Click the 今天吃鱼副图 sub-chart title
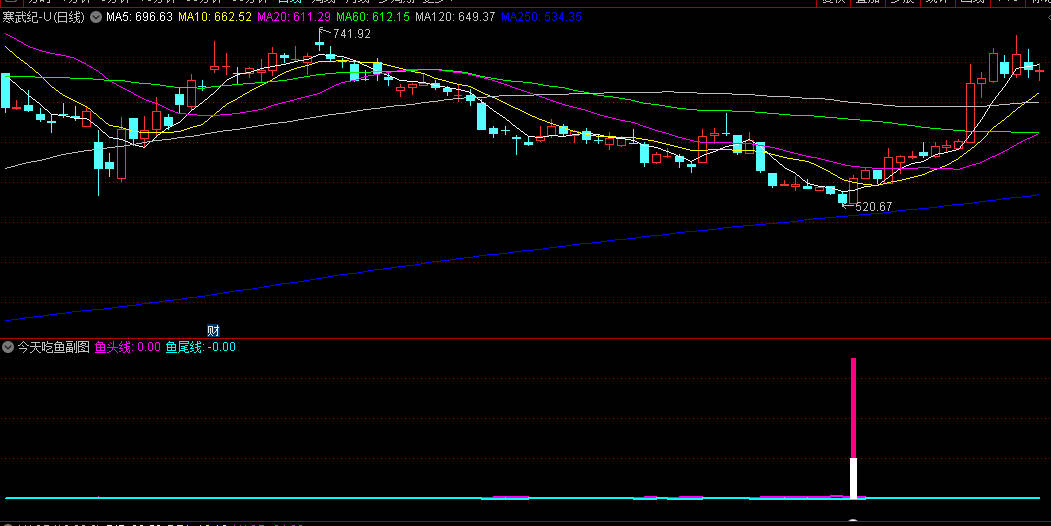 click(53, 347)
